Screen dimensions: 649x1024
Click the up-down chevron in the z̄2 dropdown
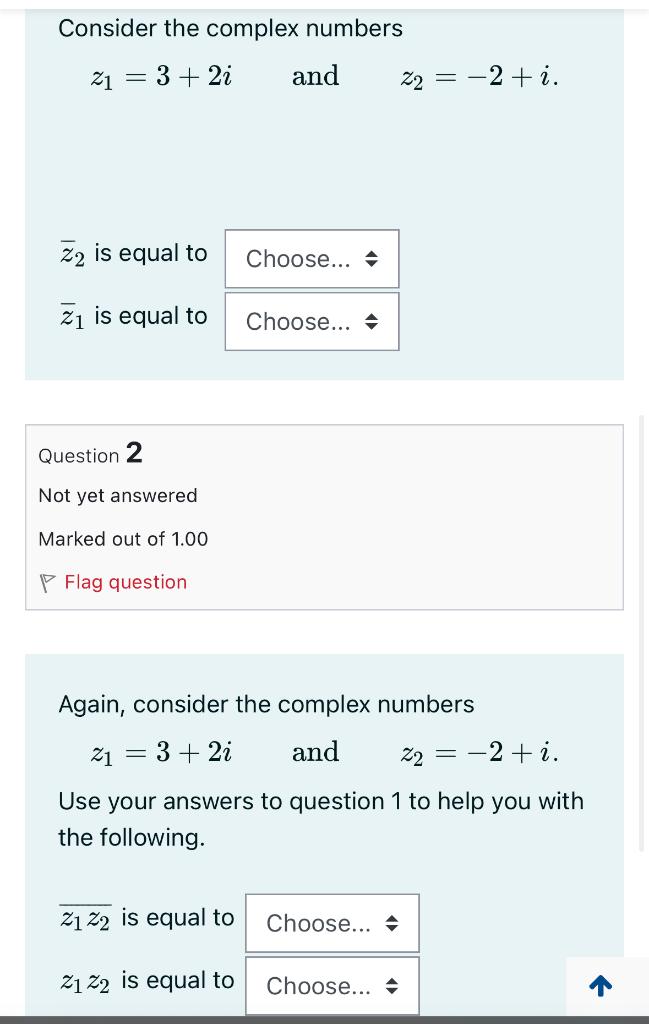pyautogui.click(x=373, y=258)
